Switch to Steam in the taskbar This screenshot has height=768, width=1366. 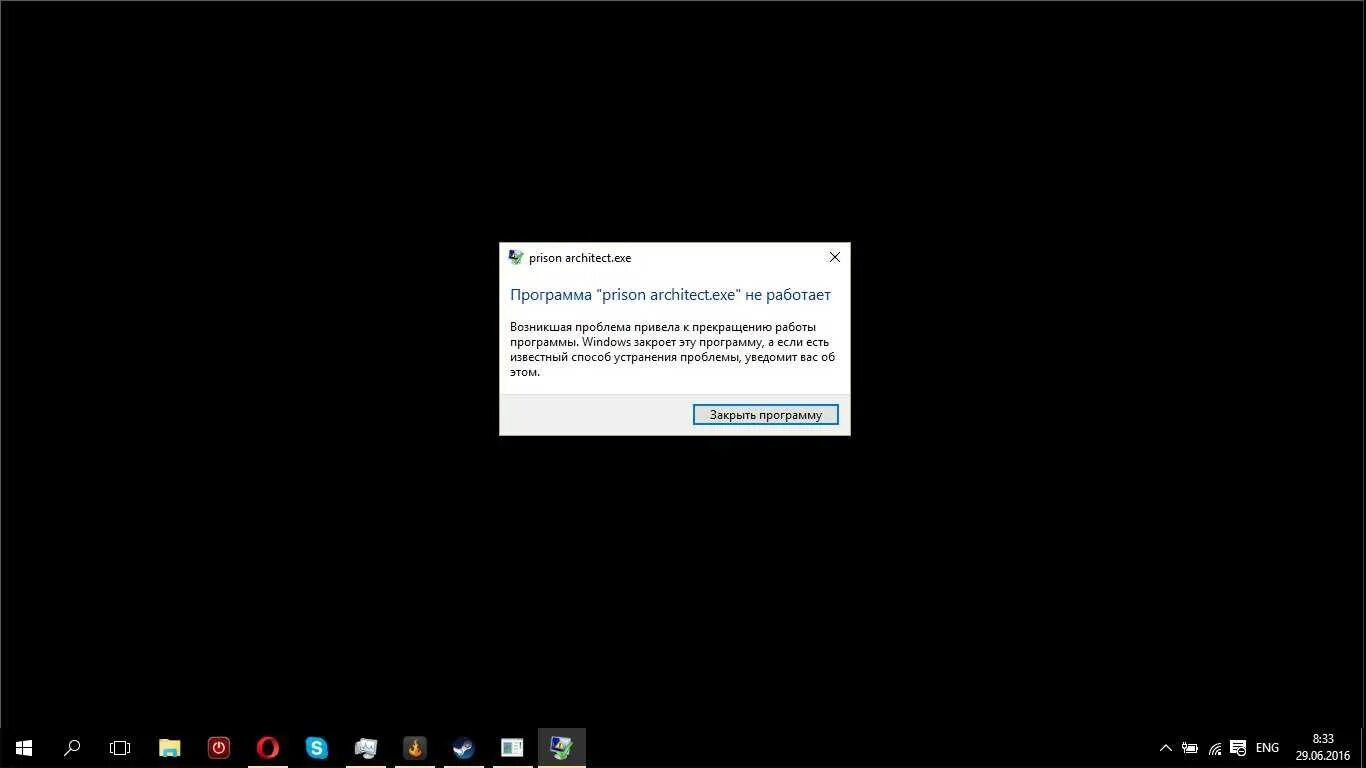463,748
